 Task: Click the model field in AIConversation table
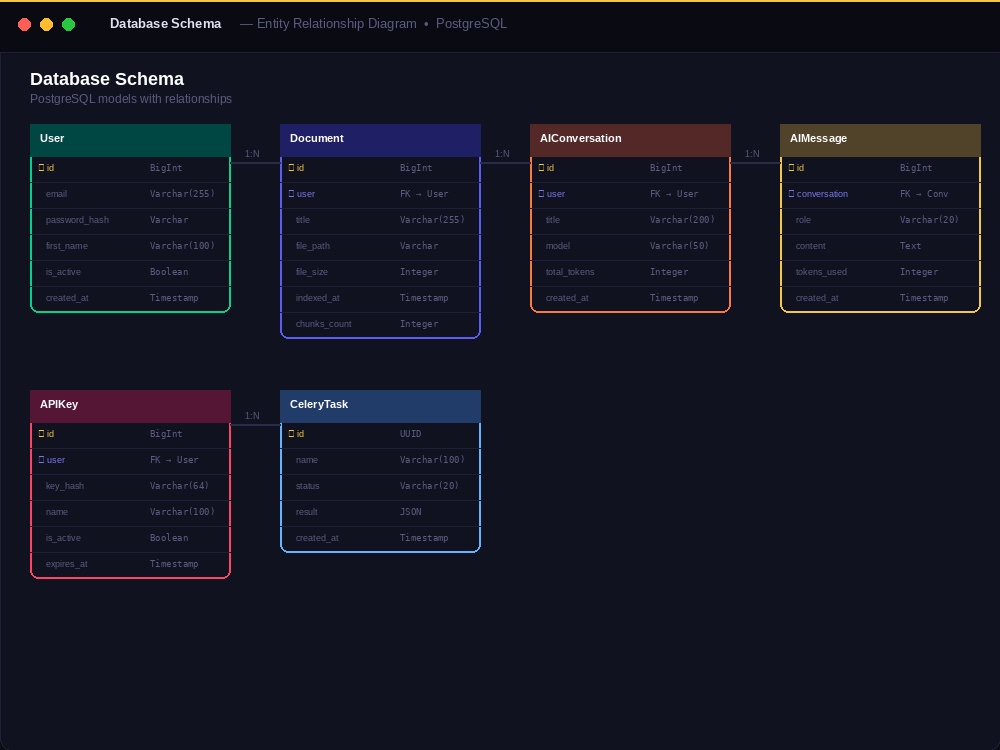coord(630,246)
